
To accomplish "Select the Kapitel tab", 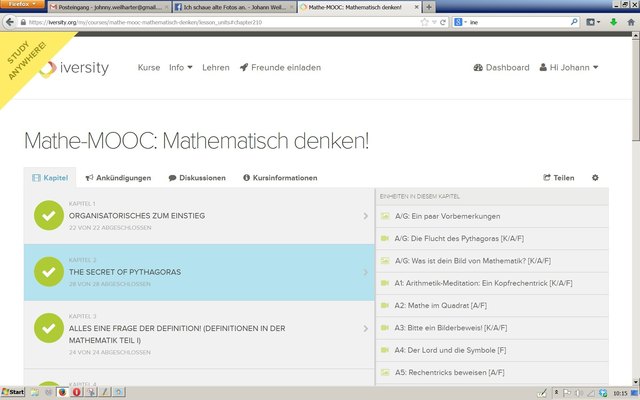I will pyautogui.click(x=50, y=178).
